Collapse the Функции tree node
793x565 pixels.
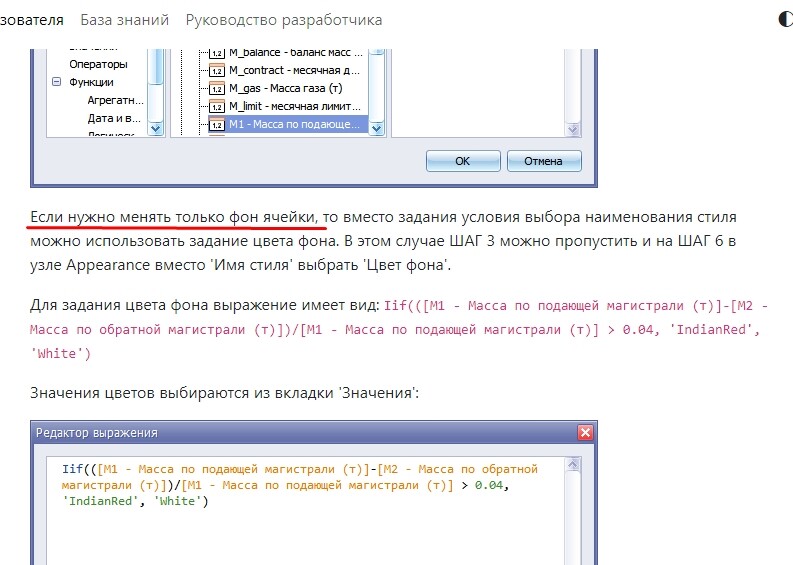[x=57, y=82]
